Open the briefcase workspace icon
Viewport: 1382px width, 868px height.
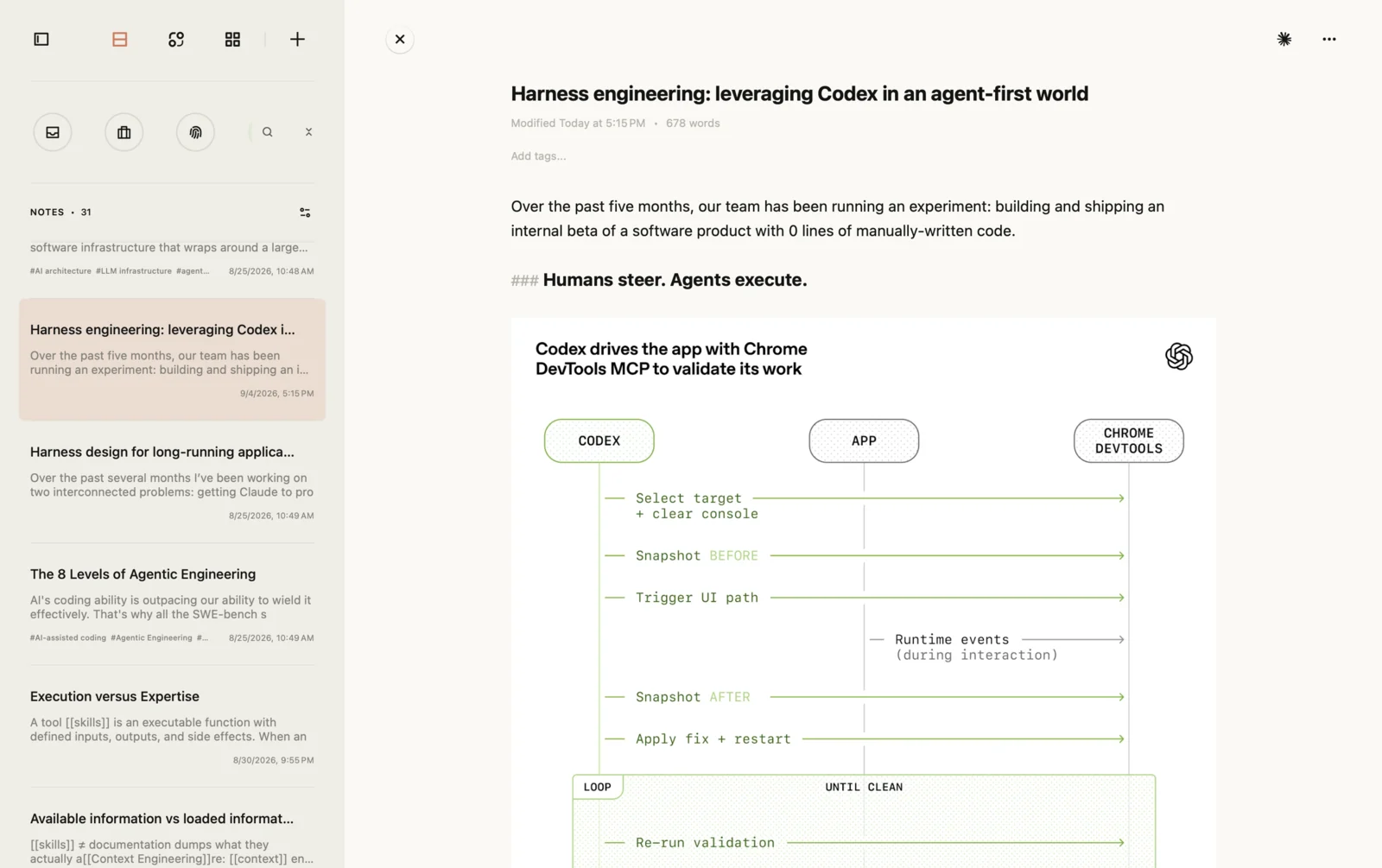pos(124,132)
